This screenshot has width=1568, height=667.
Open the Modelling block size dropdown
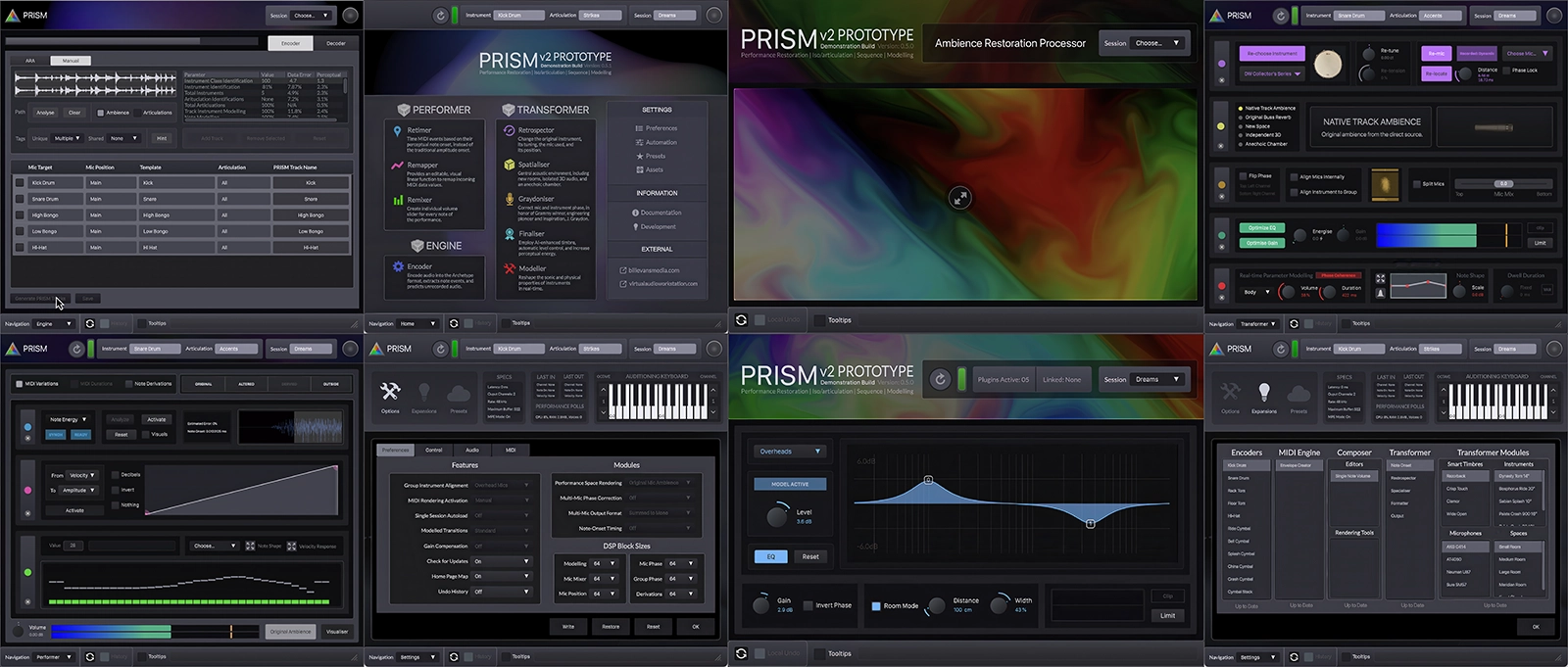point(603,564)
